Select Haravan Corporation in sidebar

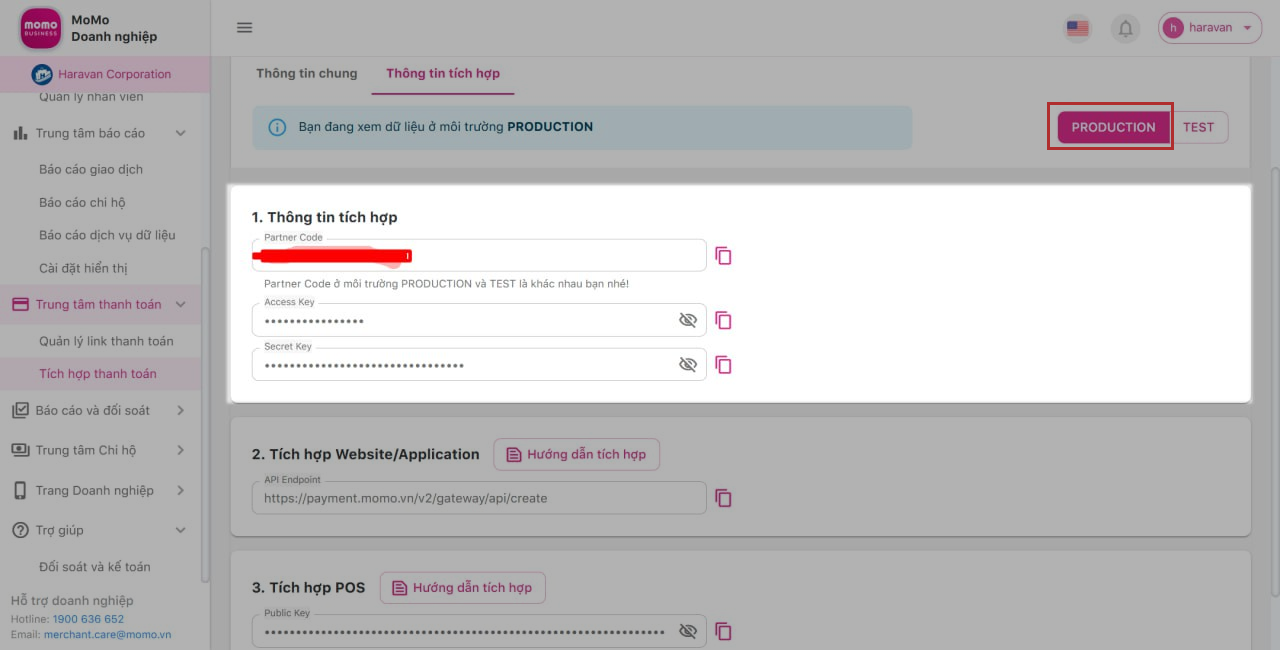pyautogui.click(x=105, y=74)
